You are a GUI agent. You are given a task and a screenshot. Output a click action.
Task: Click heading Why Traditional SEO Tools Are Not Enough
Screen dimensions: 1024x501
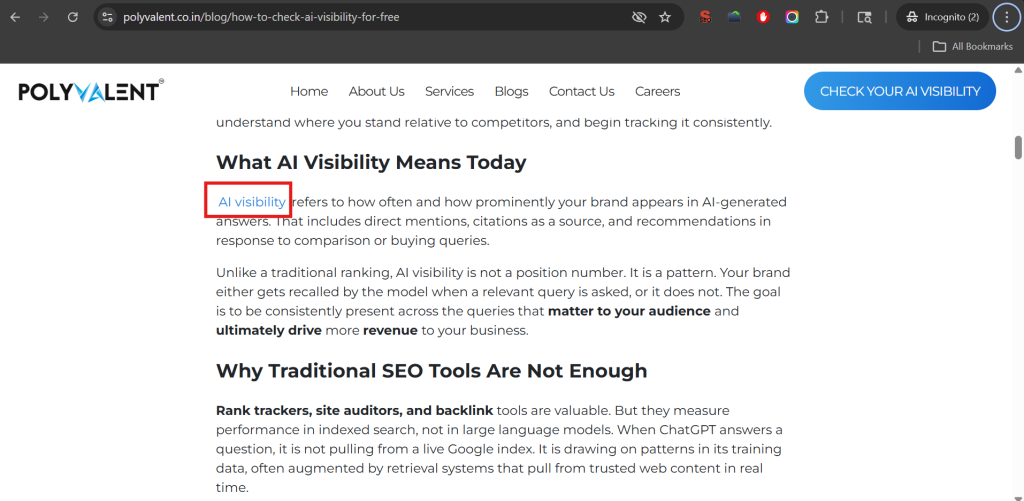coord(432,371)
